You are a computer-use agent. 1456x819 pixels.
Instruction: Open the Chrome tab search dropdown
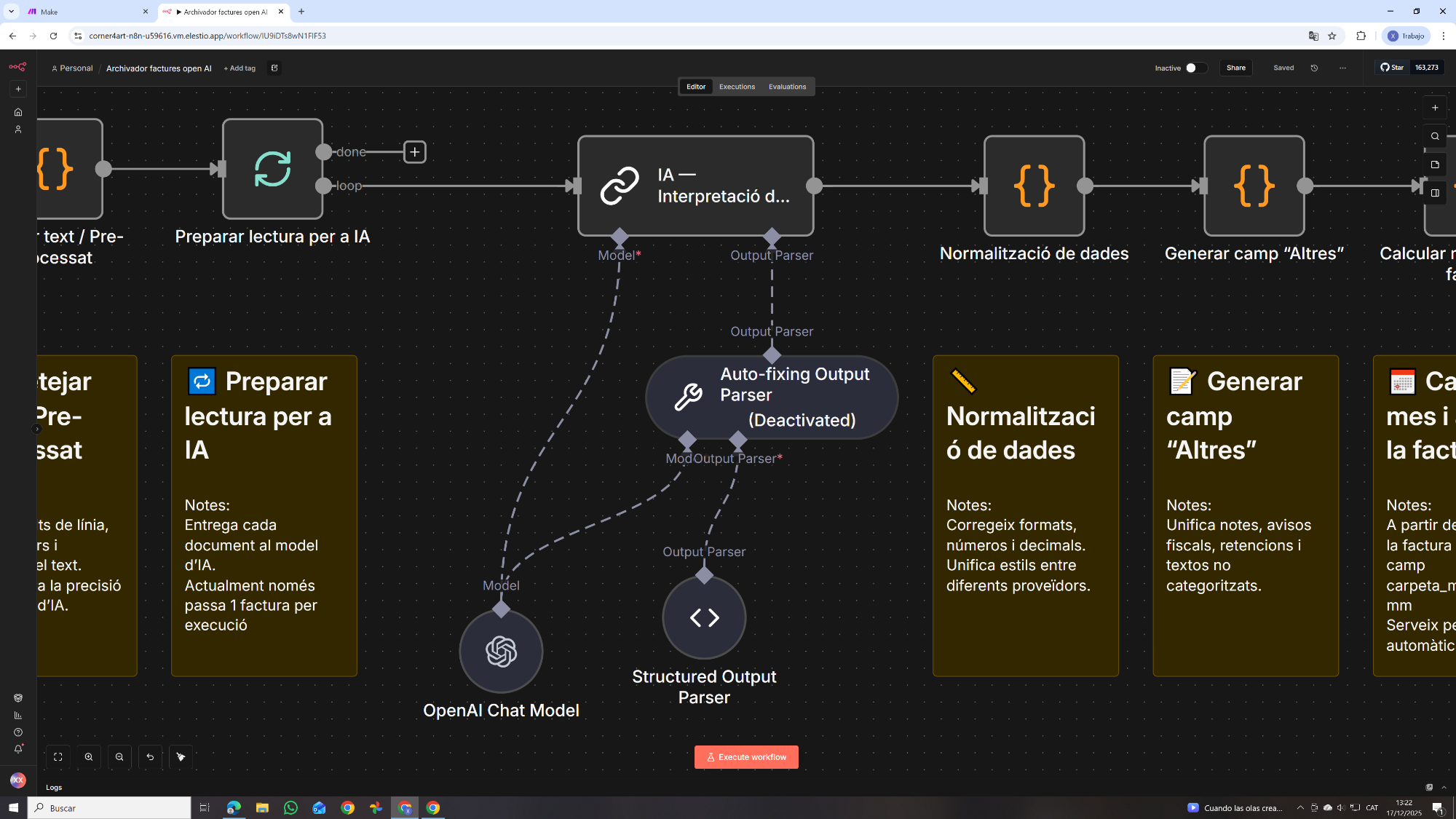(11, 12)
